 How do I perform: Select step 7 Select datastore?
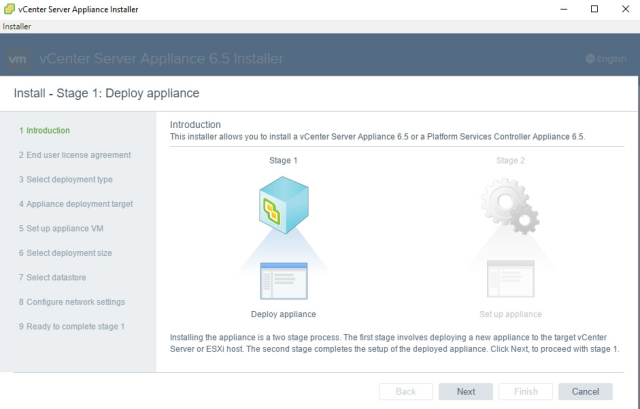pyautogui.click(x=53, y=278)
